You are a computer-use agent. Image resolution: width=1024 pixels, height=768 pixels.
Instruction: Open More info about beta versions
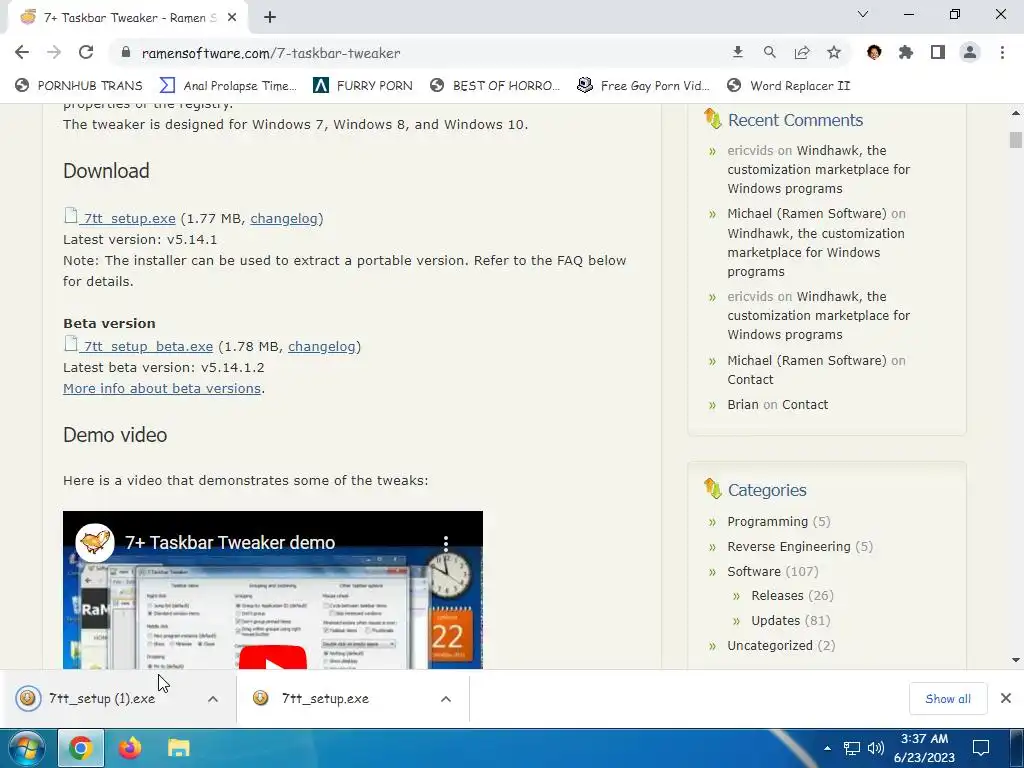(162, 388)
